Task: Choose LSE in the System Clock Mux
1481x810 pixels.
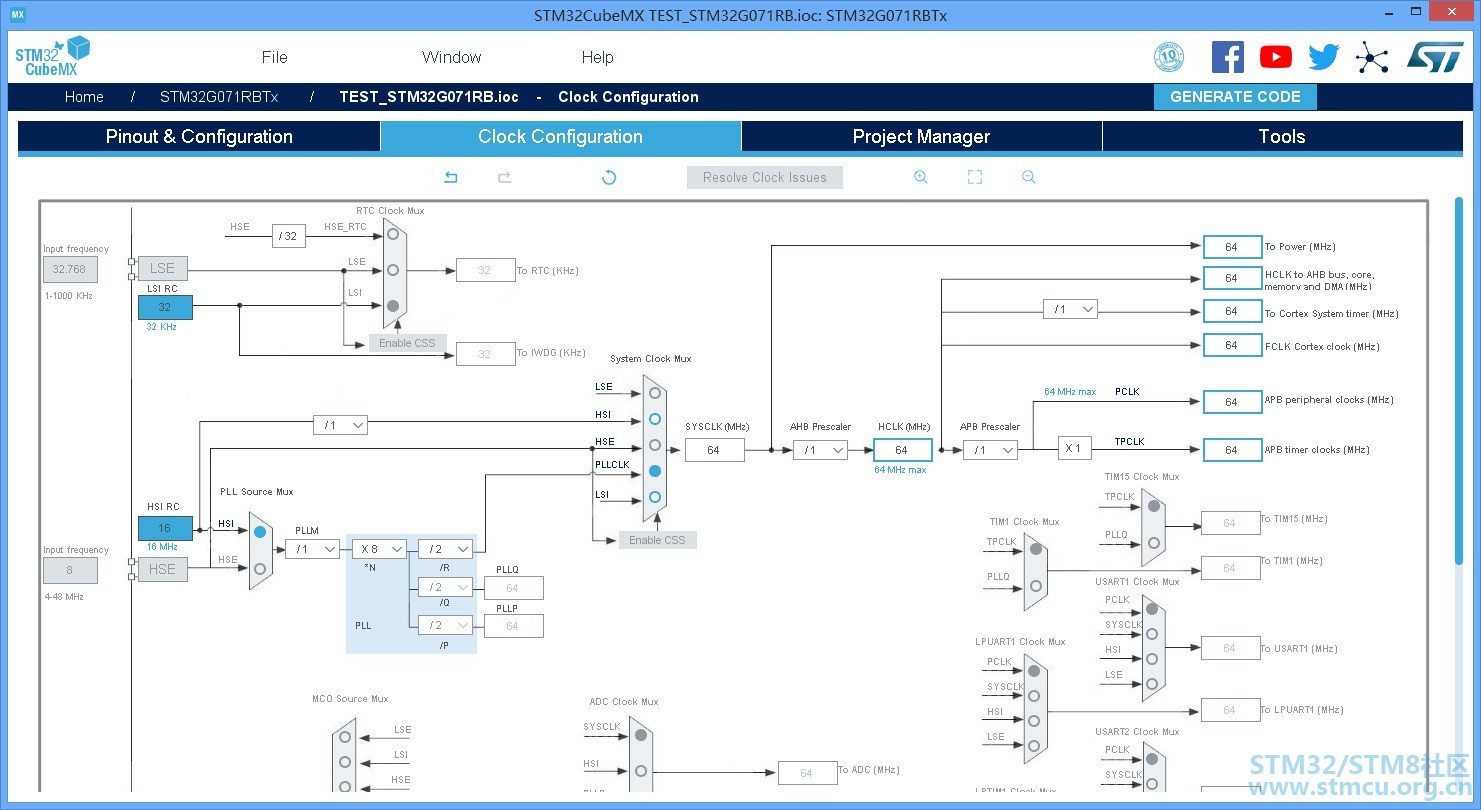Action: [655, 393]
